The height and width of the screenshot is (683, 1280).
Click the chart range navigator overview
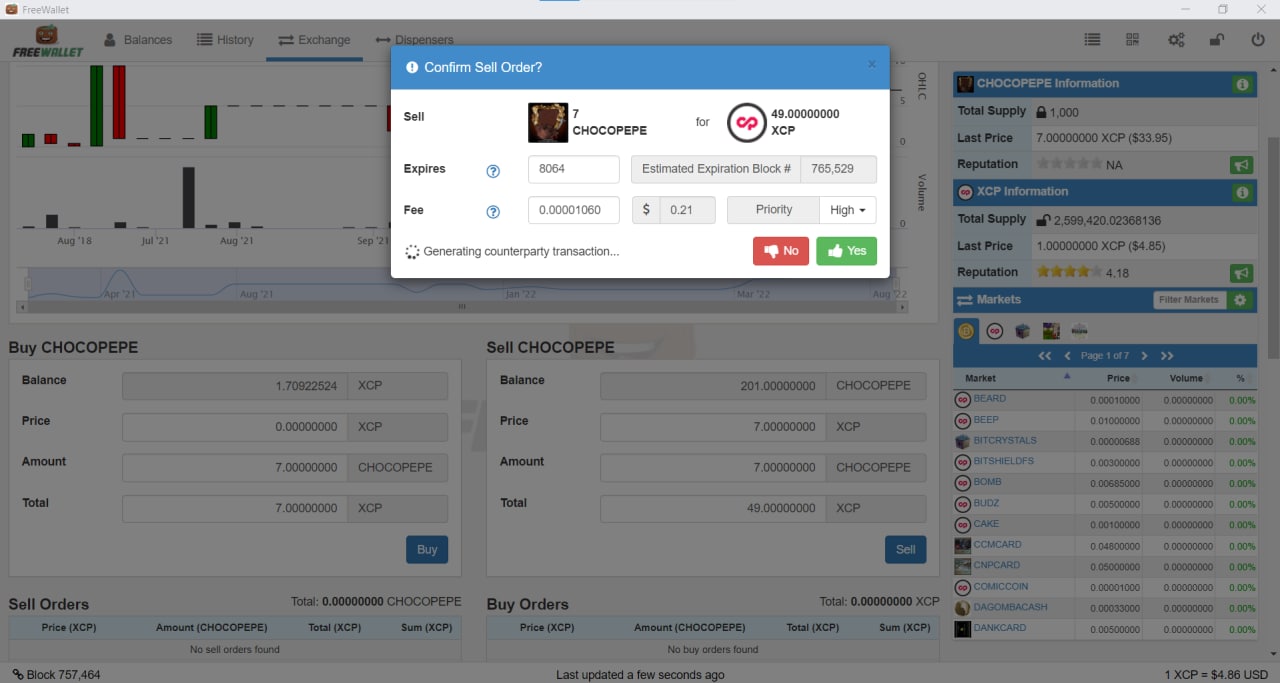[461, 283]
